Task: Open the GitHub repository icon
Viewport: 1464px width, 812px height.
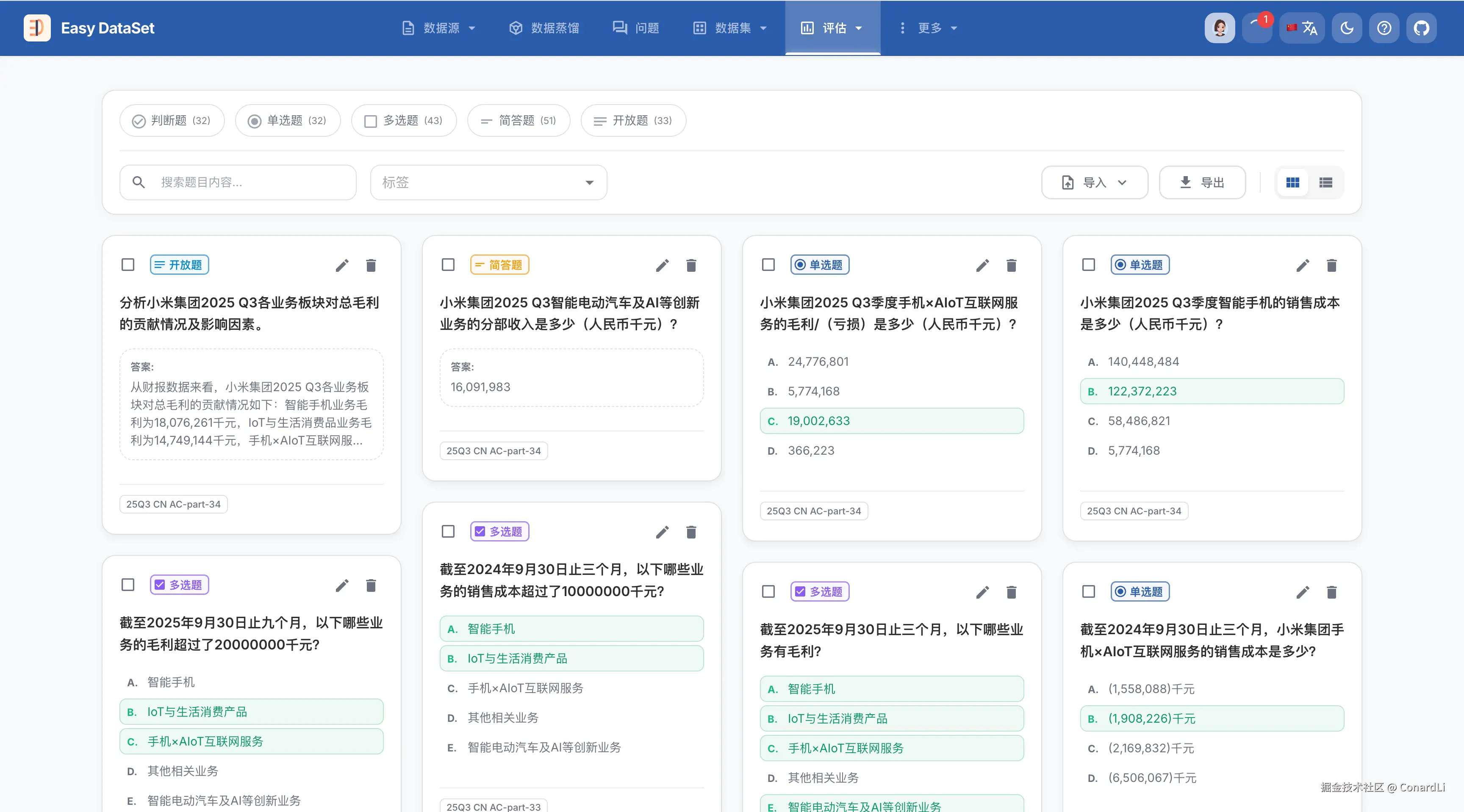Action: (x=1421, y=28)
